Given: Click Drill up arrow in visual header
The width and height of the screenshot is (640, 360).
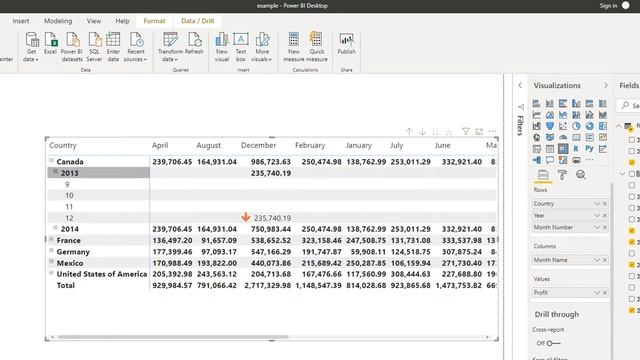Looking at the screenshot, I should tap(409, 131).
